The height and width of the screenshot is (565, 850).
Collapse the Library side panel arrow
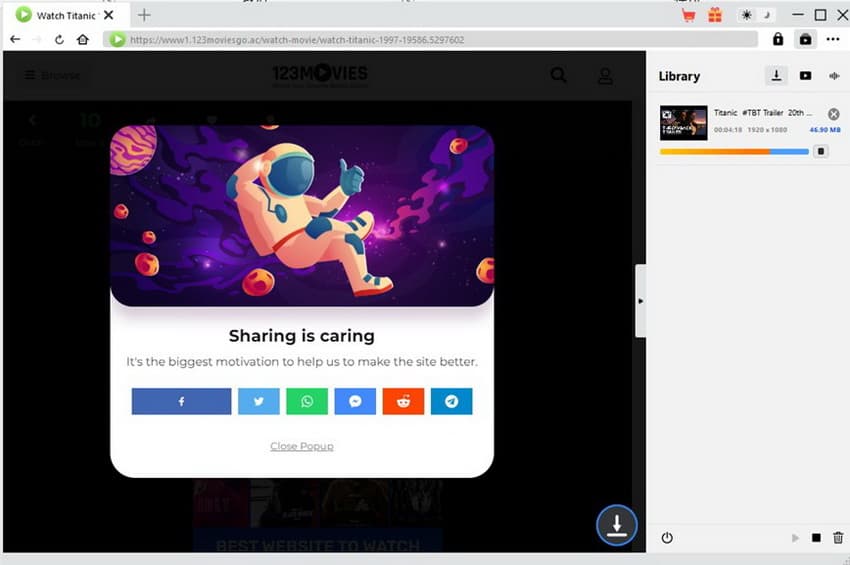tap(640, 301)
